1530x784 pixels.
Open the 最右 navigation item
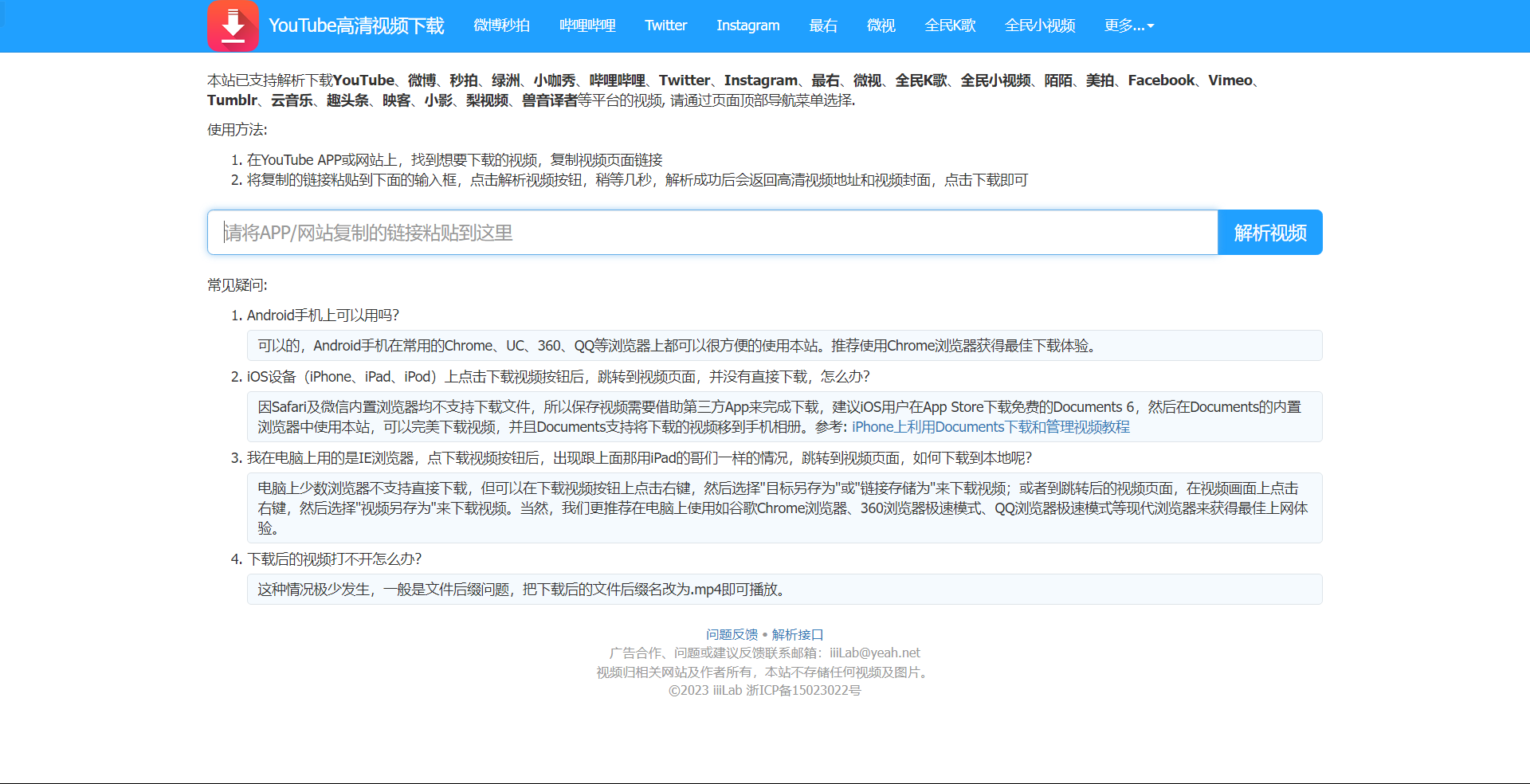(x=823, y=25)
